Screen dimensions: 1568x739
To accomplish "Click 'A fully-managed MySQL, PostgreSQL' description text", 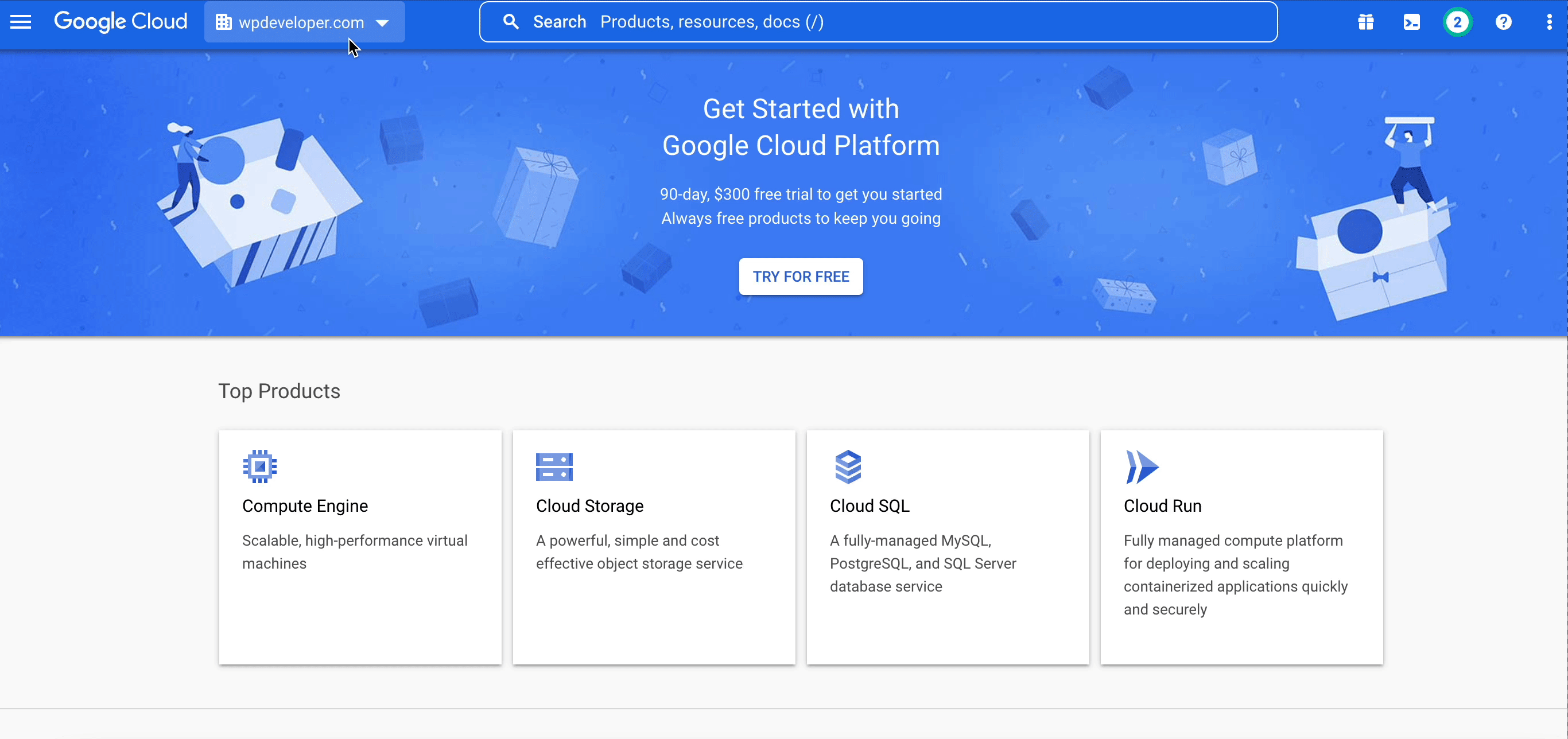I will (x=923, y=563).
